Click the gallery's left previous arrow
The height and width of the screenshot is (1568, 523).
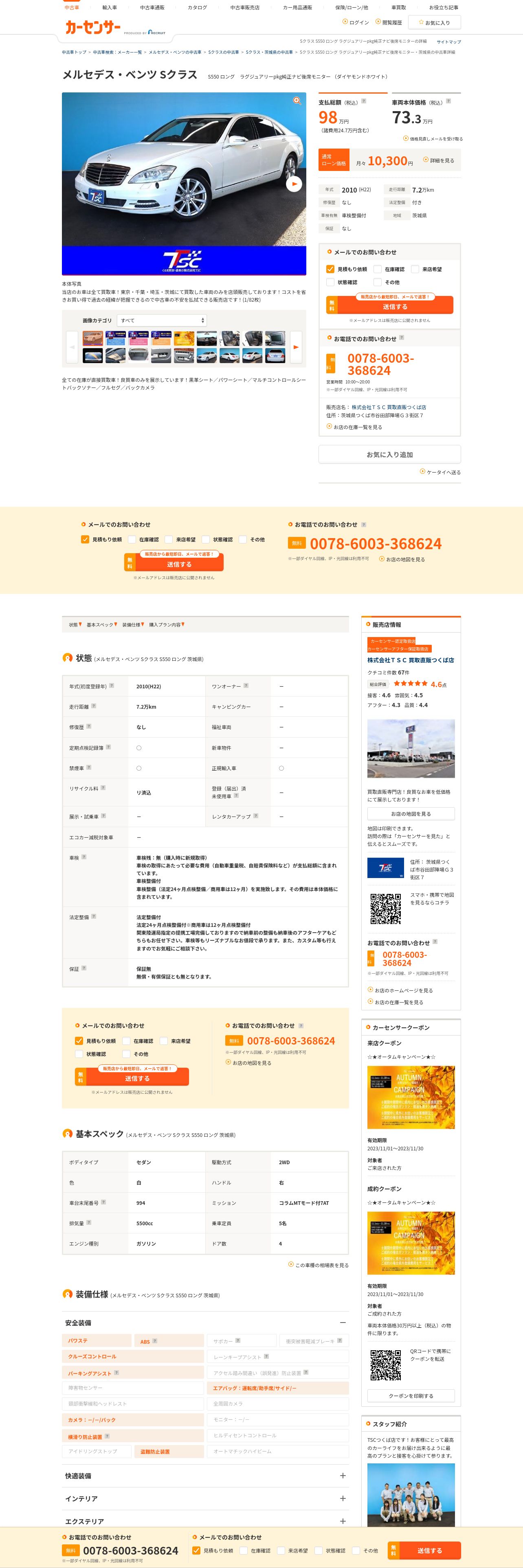click(72, 347)
